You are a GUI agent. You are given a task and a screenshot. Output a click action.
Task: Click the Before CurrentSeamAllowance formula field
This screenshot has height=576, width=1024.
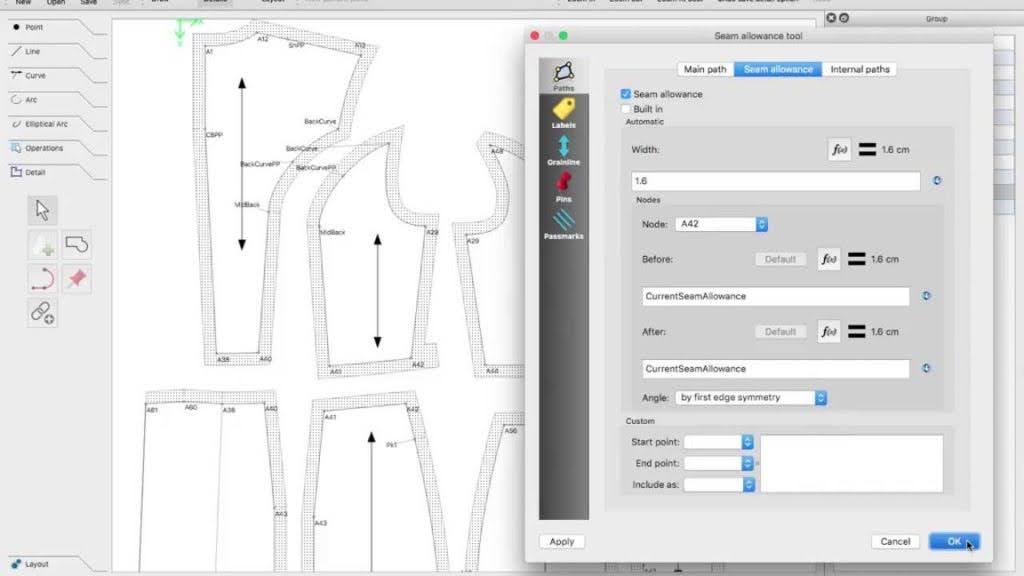pyautogui.click(x=775, y=296)
